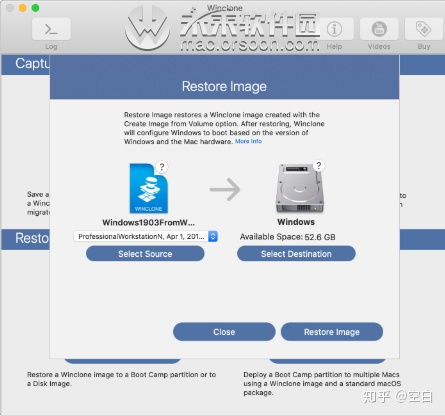Screen dimensions: 445x416
Task: Open help for the destination drive
Action: 319,165
